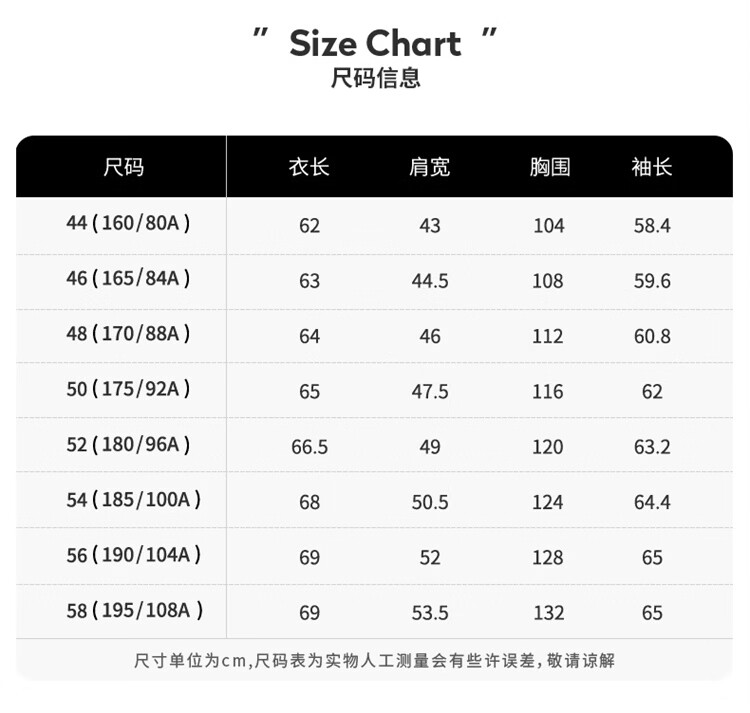
Task: Select the 44 (160/80A) size row label
Action: tap(128, 223)
